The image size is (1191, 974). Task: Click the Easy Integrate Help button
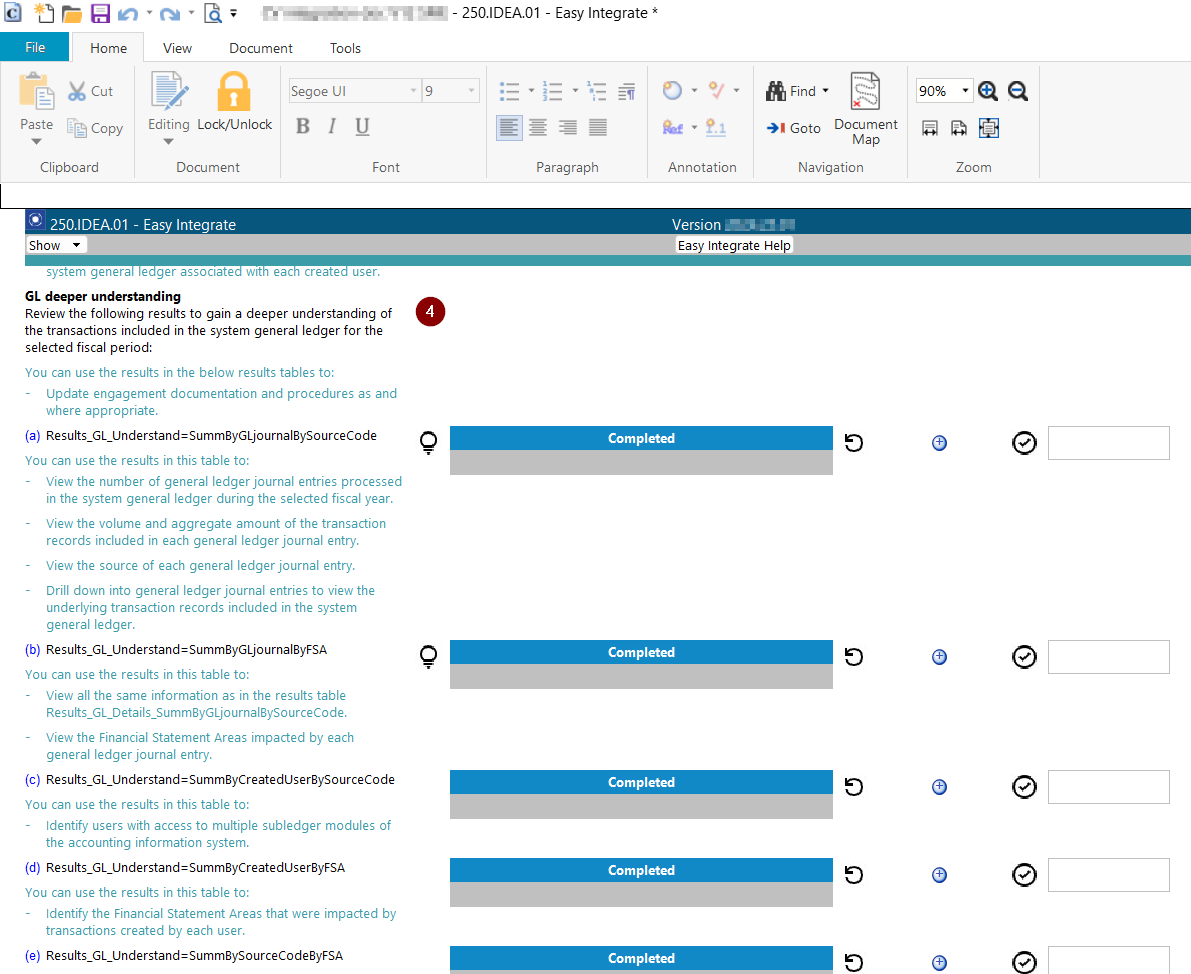click(734, 245)
